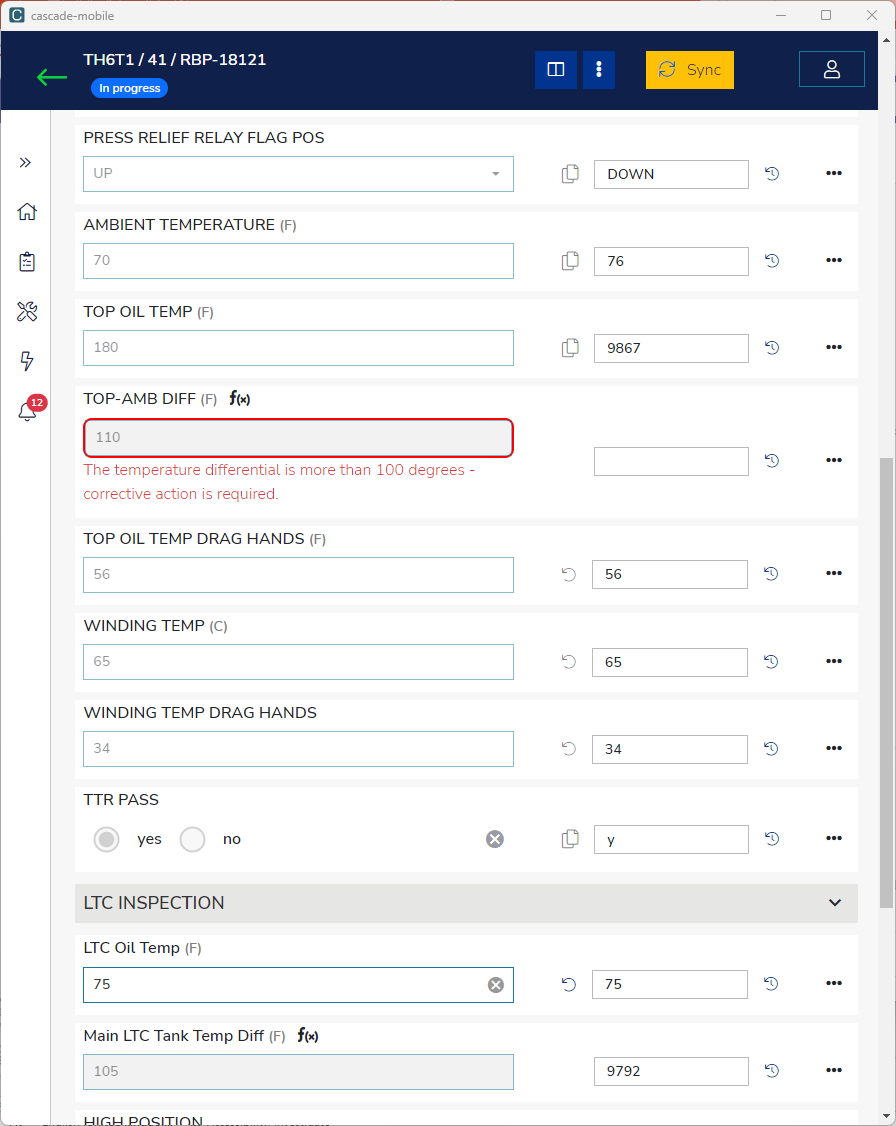Collapse the LTC INSPECTION section
This screenshot has width=896, height=1126.
click(x=834, y=901)
